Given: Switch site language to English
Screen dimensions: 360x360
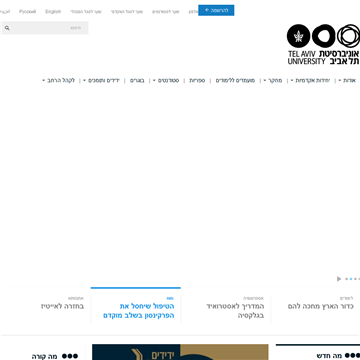Looking at the screenshot, I should point(53,12).
